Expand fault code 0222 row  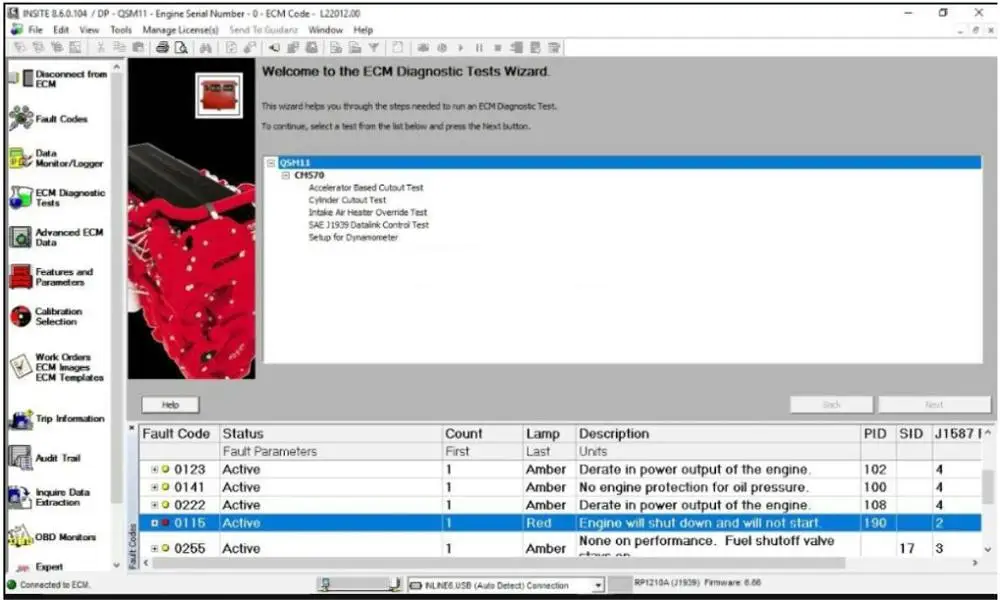coord(154,505)
